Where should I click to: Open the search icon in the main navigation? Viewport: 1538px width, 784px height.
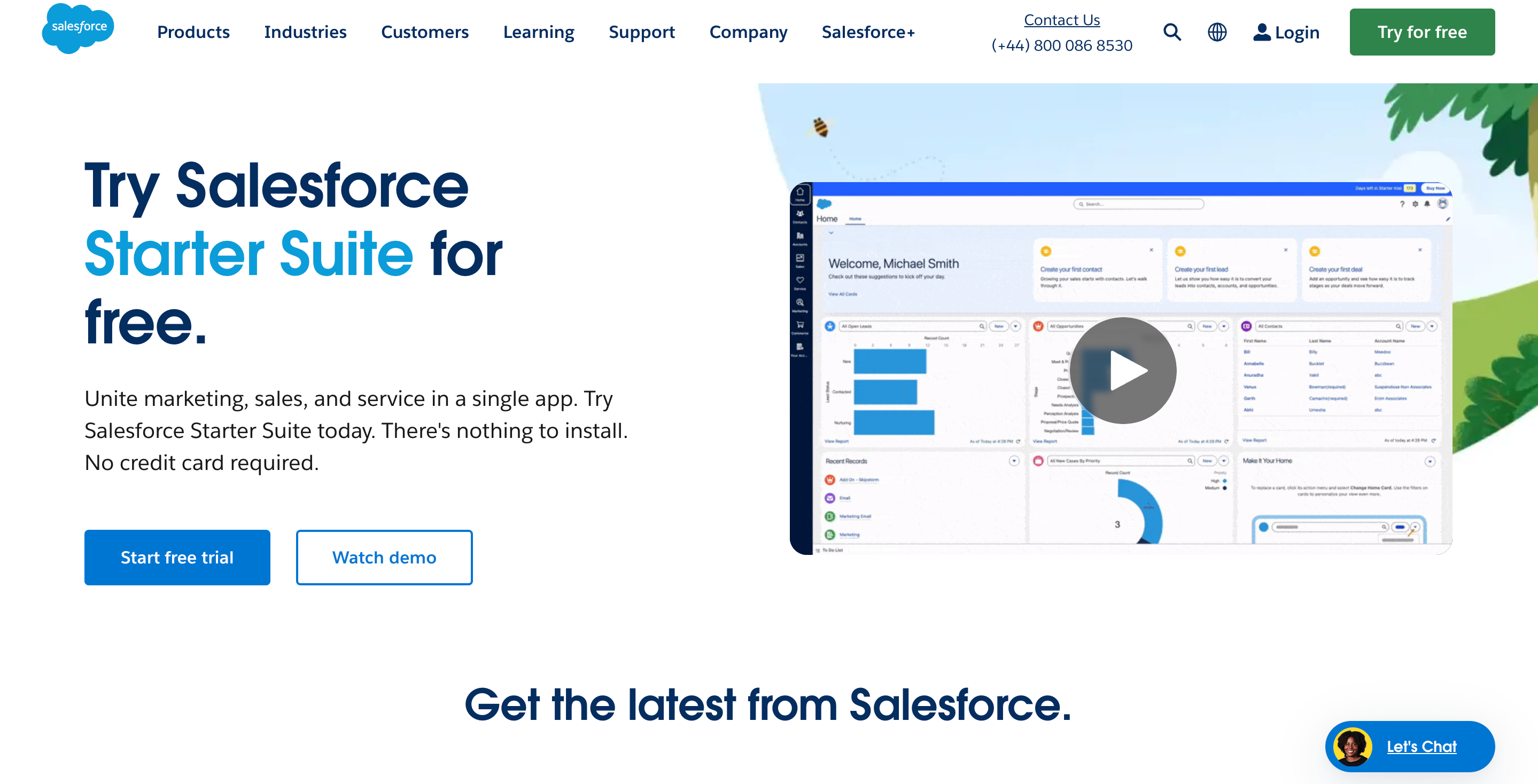(x=1172, y=32)
